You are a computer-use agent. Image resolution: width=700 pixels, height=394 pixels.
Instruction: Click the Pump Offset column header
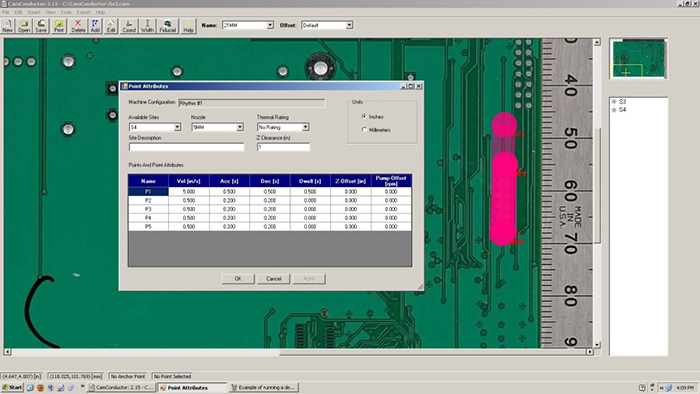(391, 181)
